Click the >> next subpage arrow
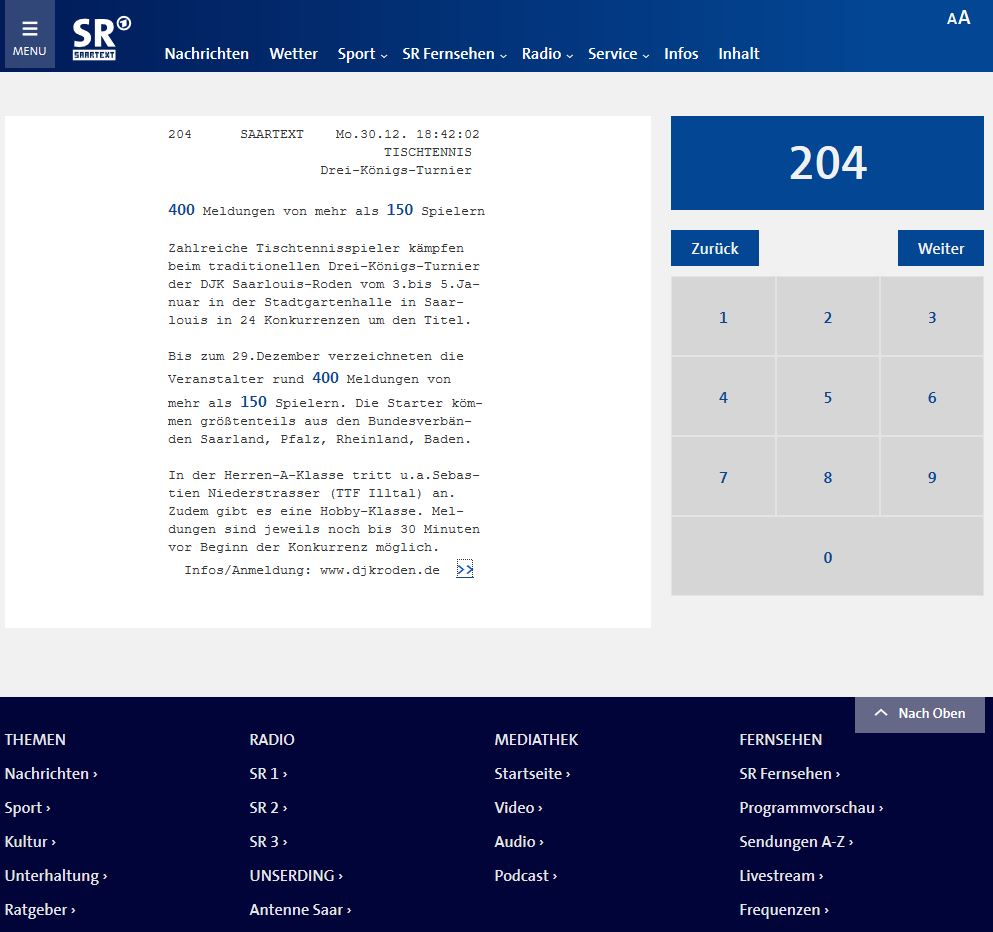Screen dimensions: 993x932 (x=464, y=570)
